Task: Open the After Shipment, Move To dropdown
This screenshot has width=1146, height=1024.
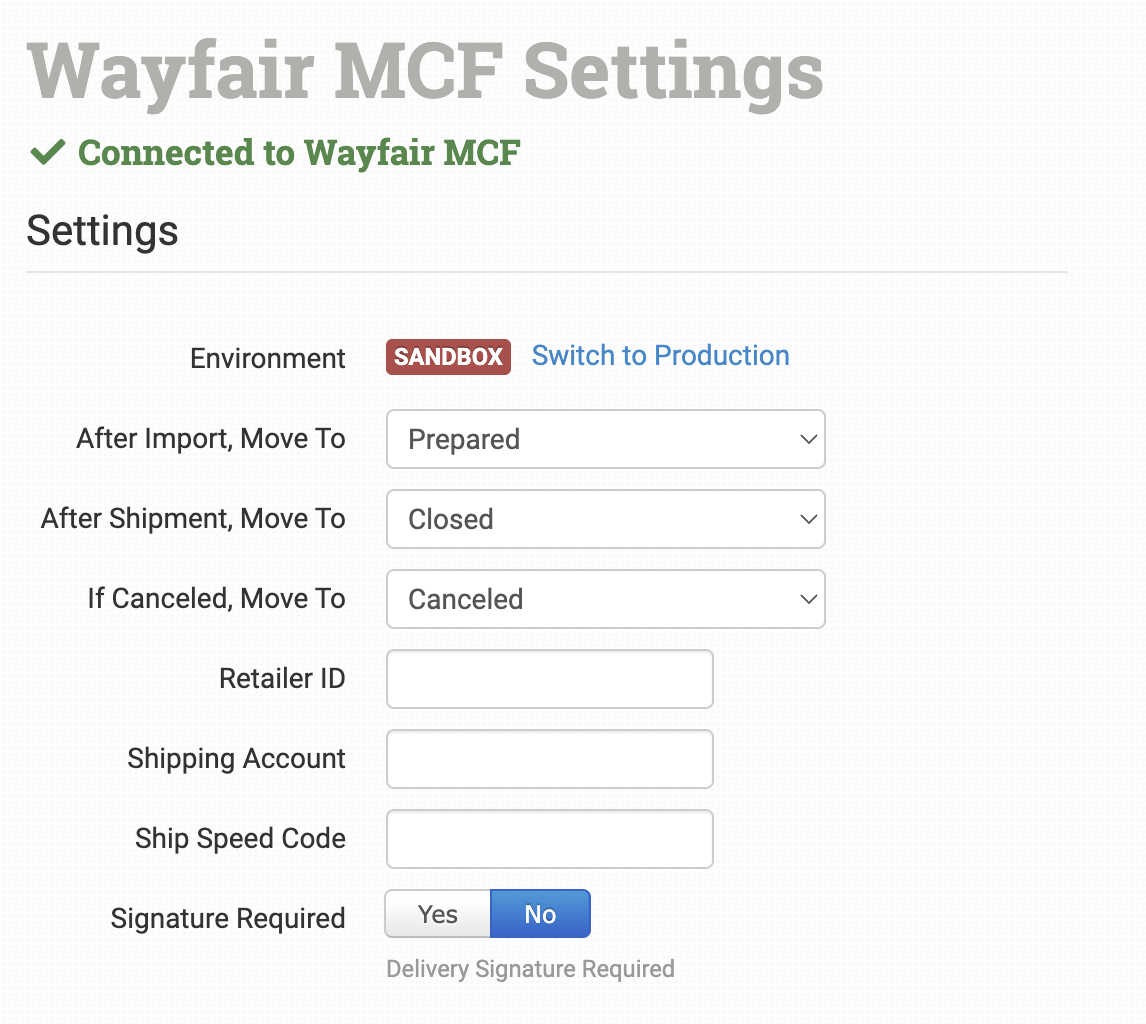Action: click(605, 519)
